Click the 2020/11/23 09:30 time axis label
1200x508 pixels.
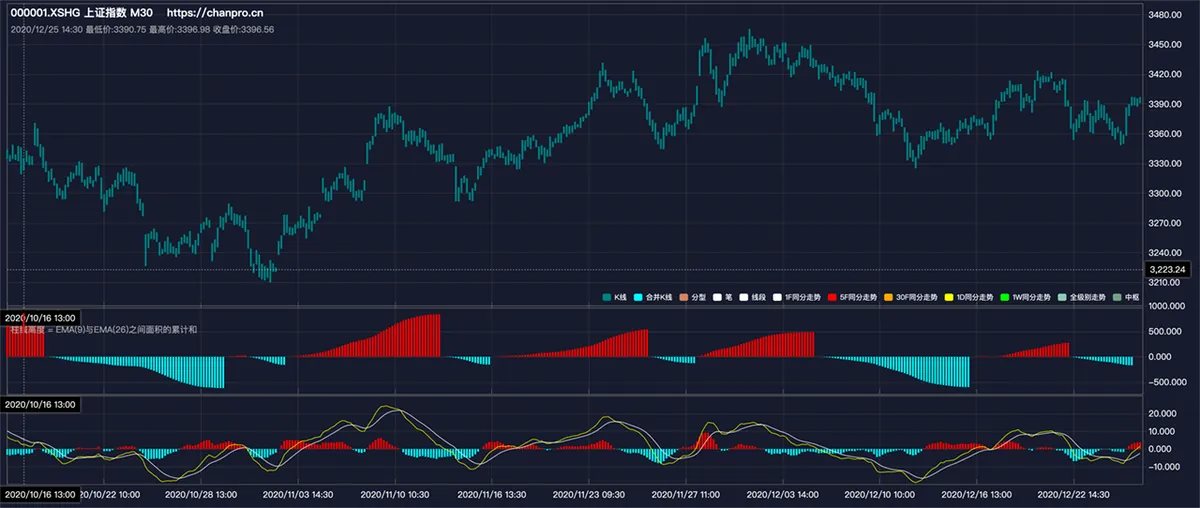coord(589,494)
